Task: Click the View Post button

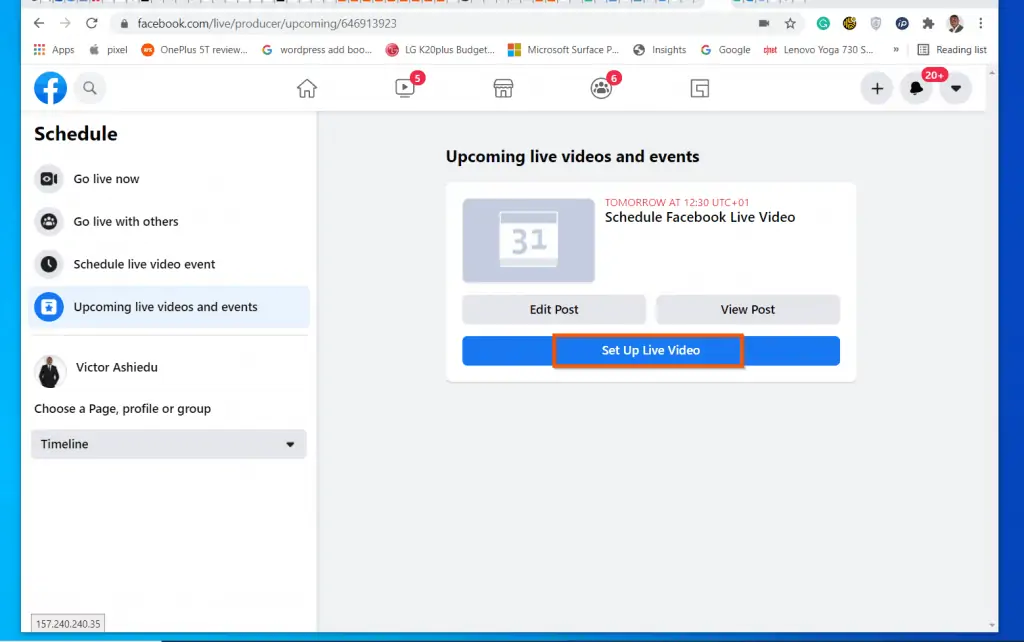Action: point(748,310)
